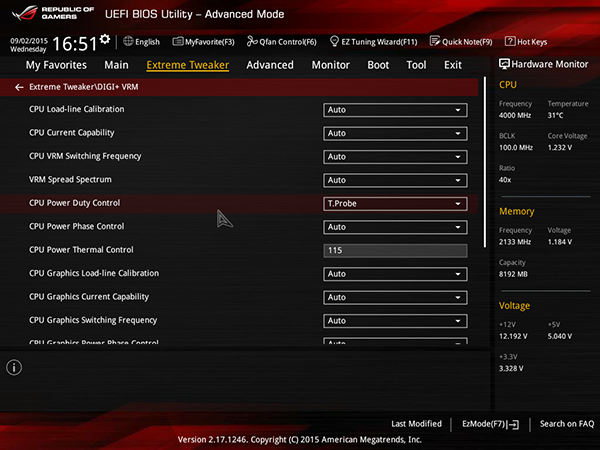Click the Extreme Tweaker\DIGI+ VRM breadcrumb
This screenshot has height=450, width=600.
coord(83,87)
